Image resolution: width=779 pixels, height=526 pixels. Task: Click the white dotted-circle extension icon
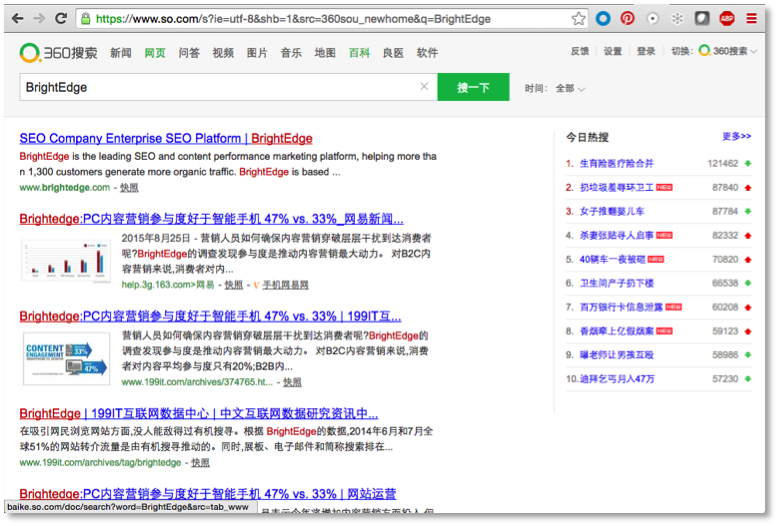[653, 19]
